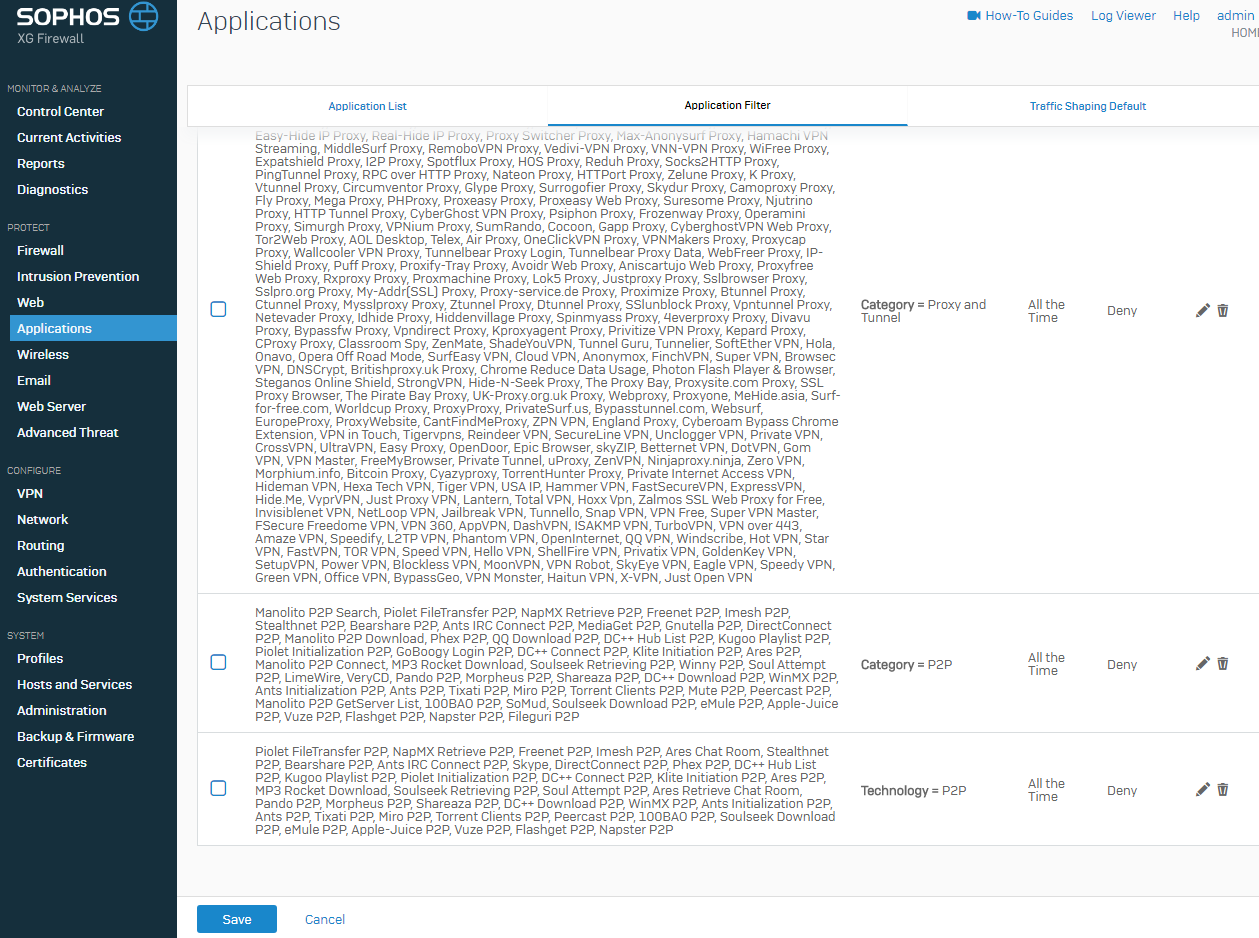Click 'Category = Proxy and Tunnel' text

pos(924,311)
